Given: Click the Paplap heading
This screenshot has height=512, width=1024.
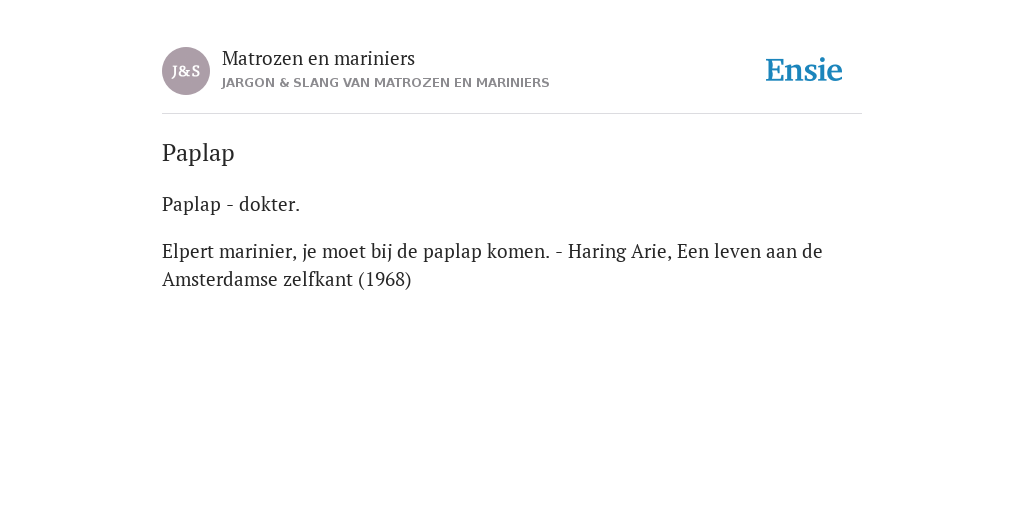Looking at the screenshot, I should pos(198,153).
